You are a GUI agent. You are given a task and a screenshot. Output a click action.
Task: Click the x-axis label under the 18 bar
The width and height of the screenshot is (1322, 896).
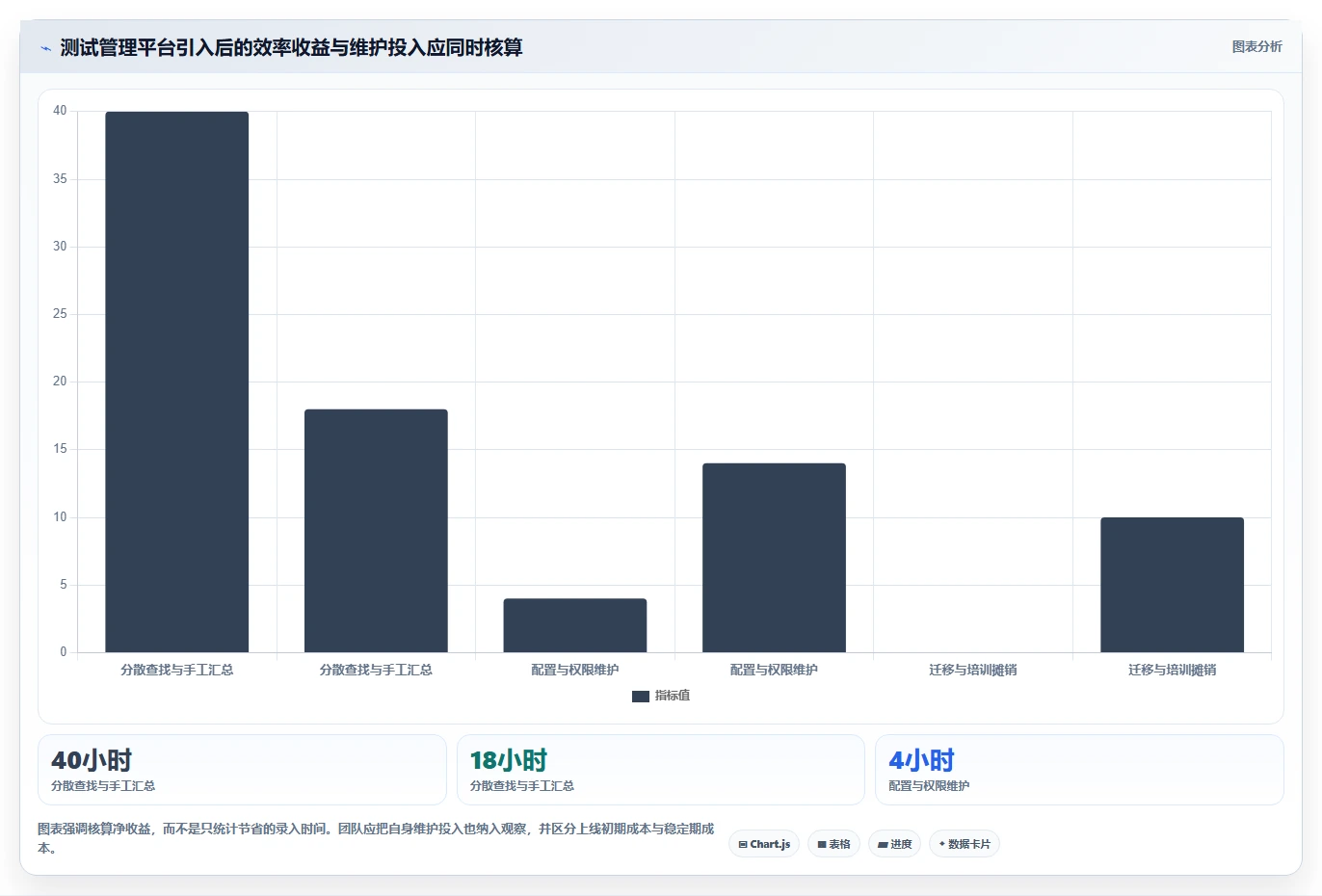point(376,670)
